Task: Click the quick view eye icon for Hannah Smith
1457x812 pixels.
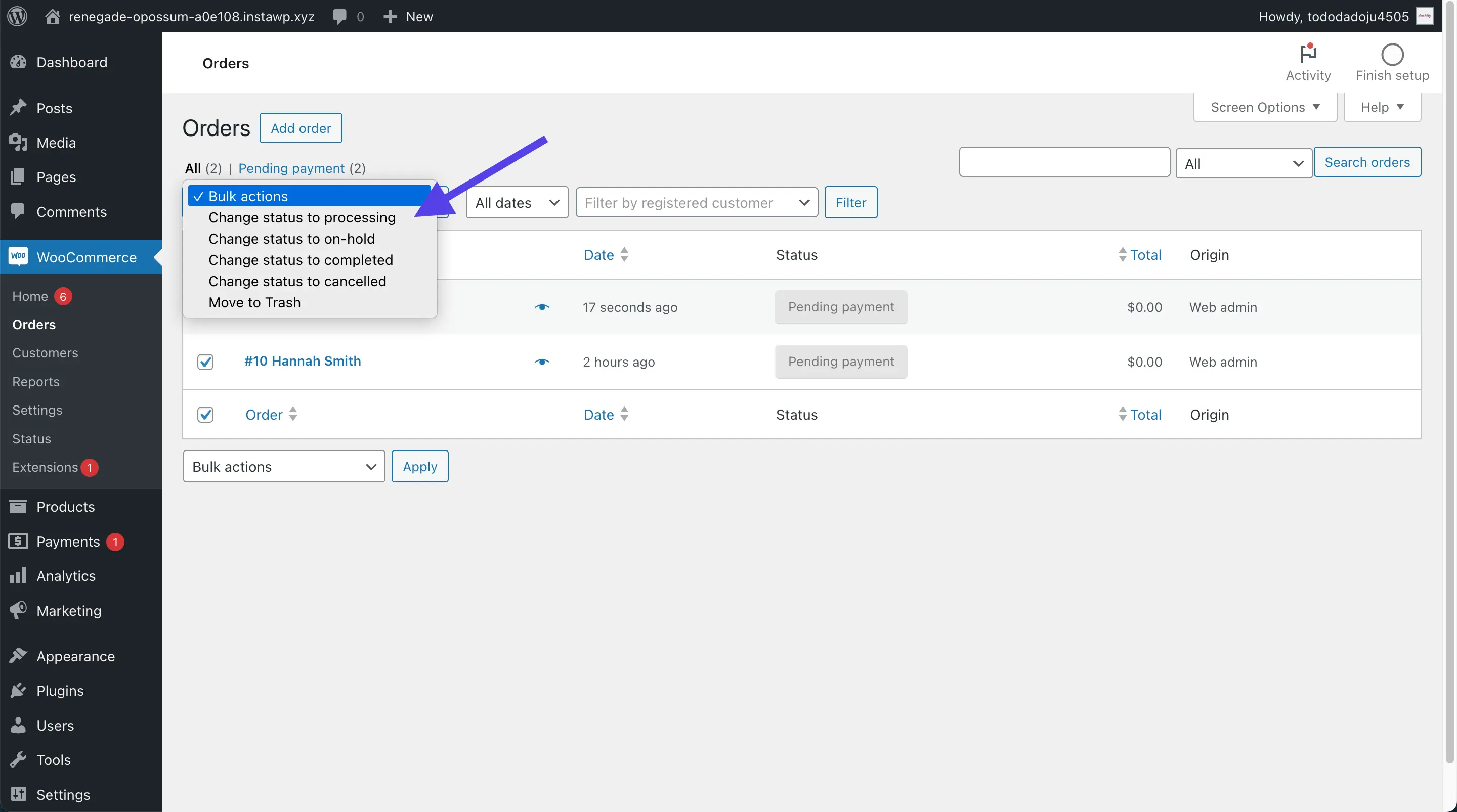Action: [x=542, y=362]
